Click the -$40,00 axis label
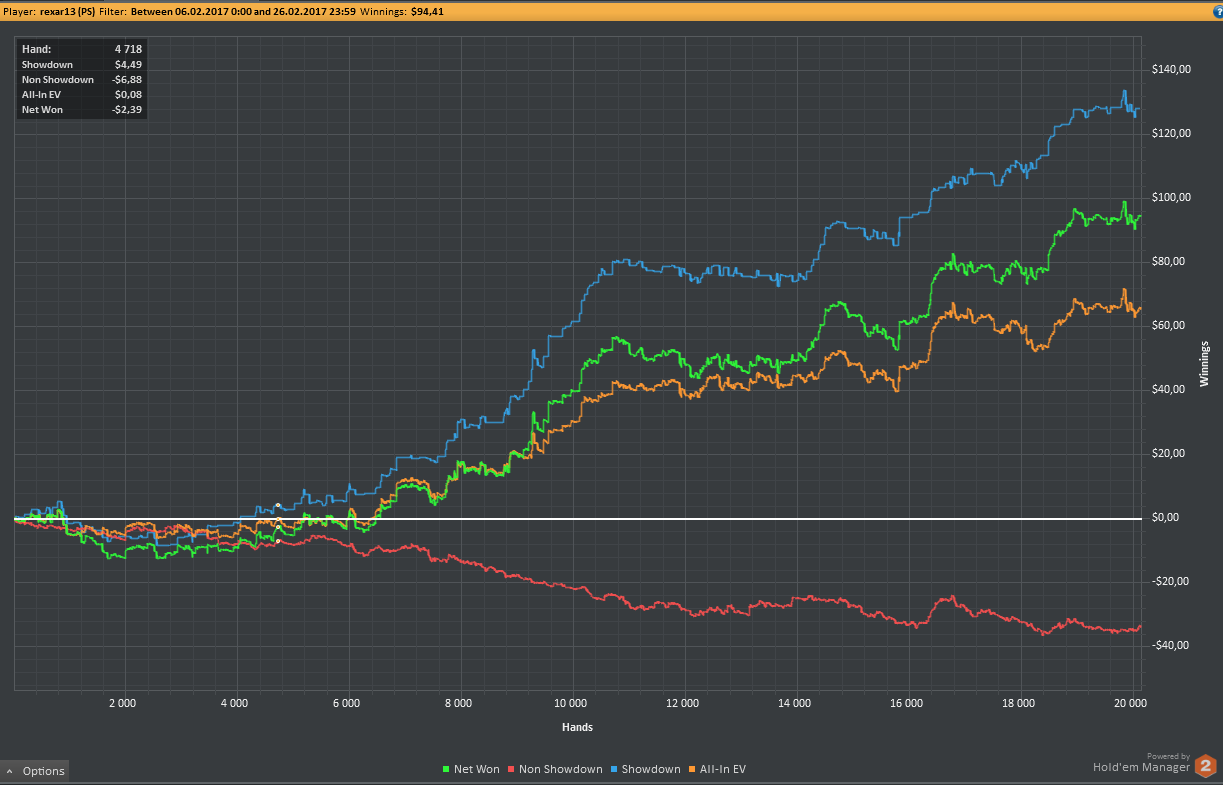The width and height of the screenshot is (1223, 785). coord(1172,646)
